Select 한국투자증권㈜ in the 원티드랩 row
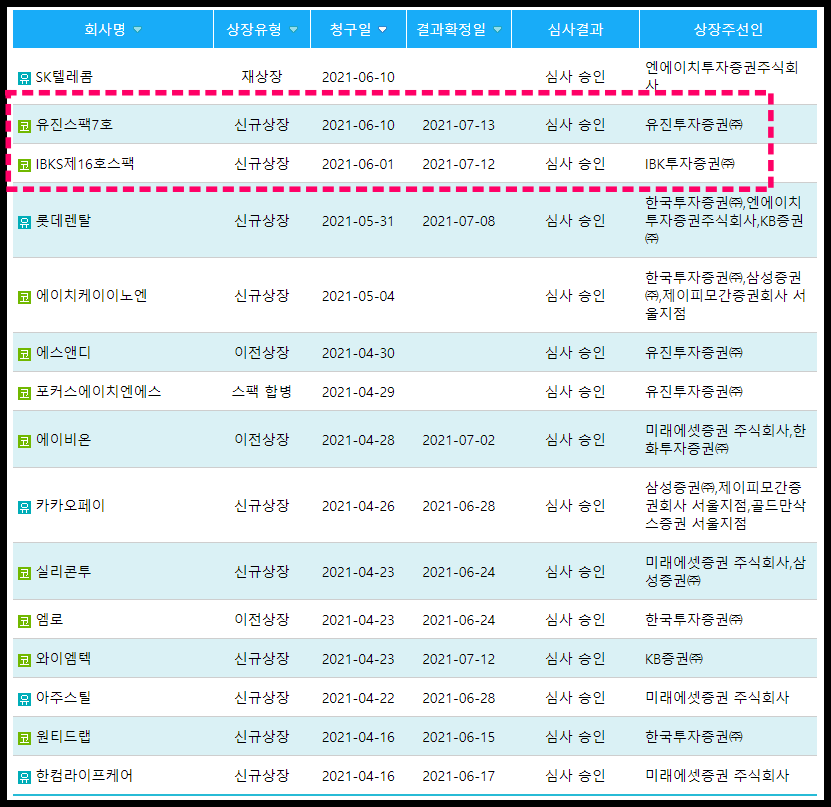Screen dimensions: 831x807 click(x=694, y=737)
